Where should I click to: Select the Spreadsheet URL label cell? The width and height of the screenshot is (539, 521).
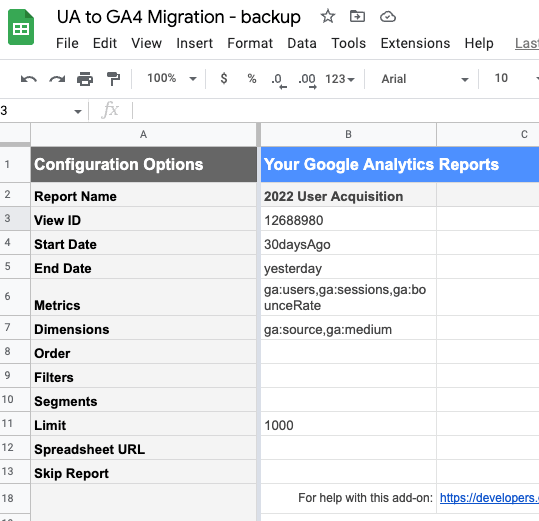(x=144, y=448)
